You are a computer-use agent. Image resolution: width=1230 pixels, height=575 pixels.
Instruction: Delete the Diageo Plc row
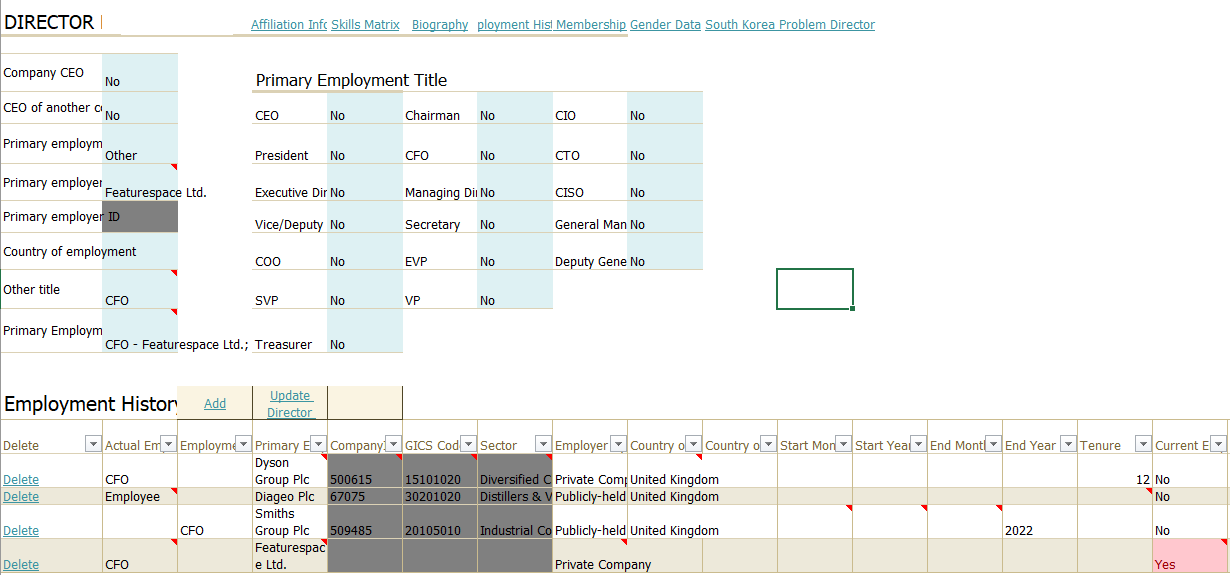21,497
